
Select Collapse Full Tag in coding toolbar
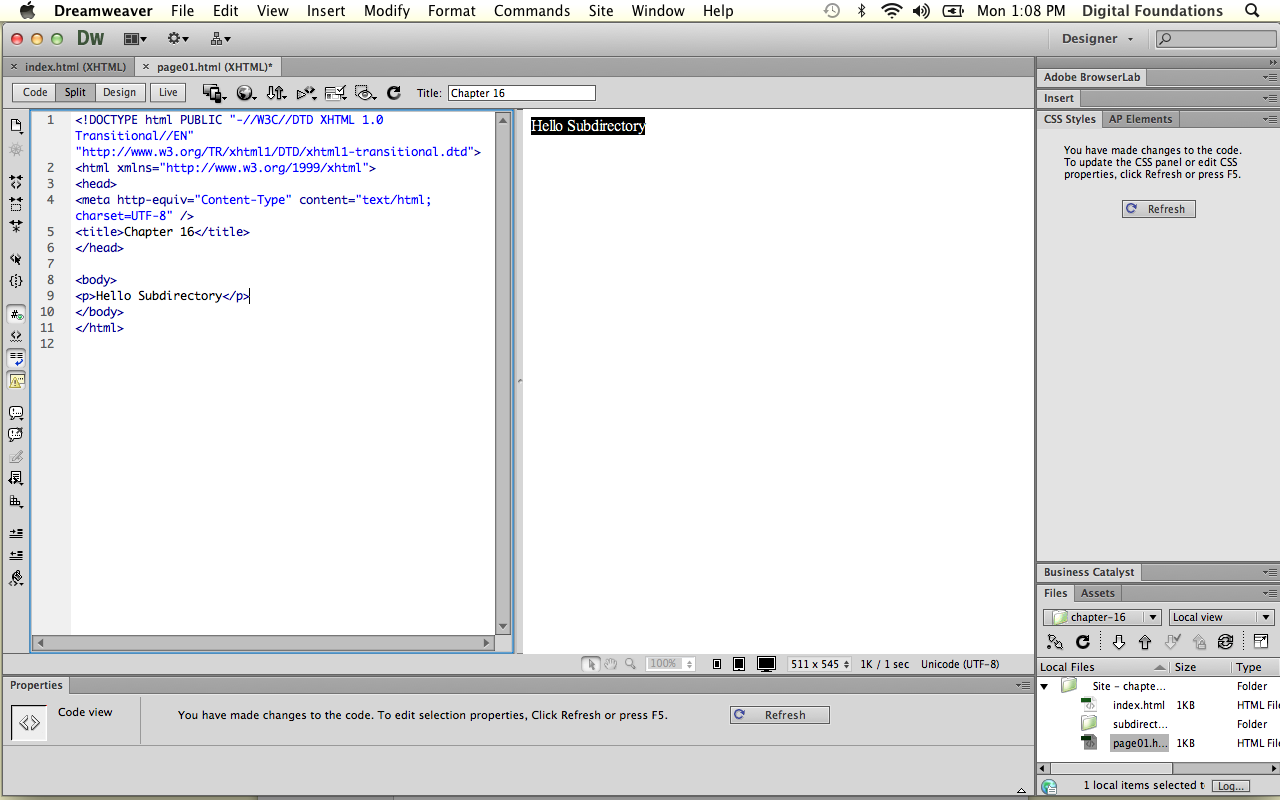pyautogui.click(x=16, y=182)
